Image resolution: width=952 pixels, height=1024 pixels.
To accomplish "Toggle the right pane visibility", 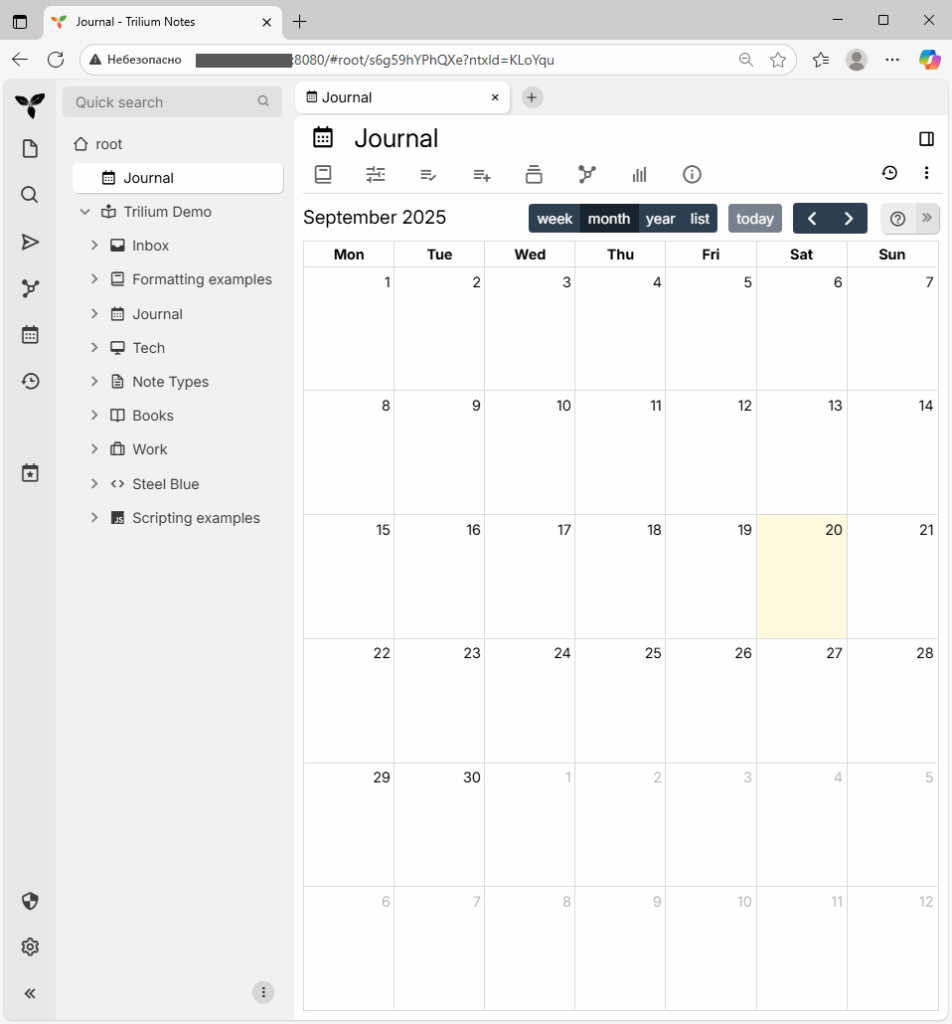I will [x=926, y=139].
